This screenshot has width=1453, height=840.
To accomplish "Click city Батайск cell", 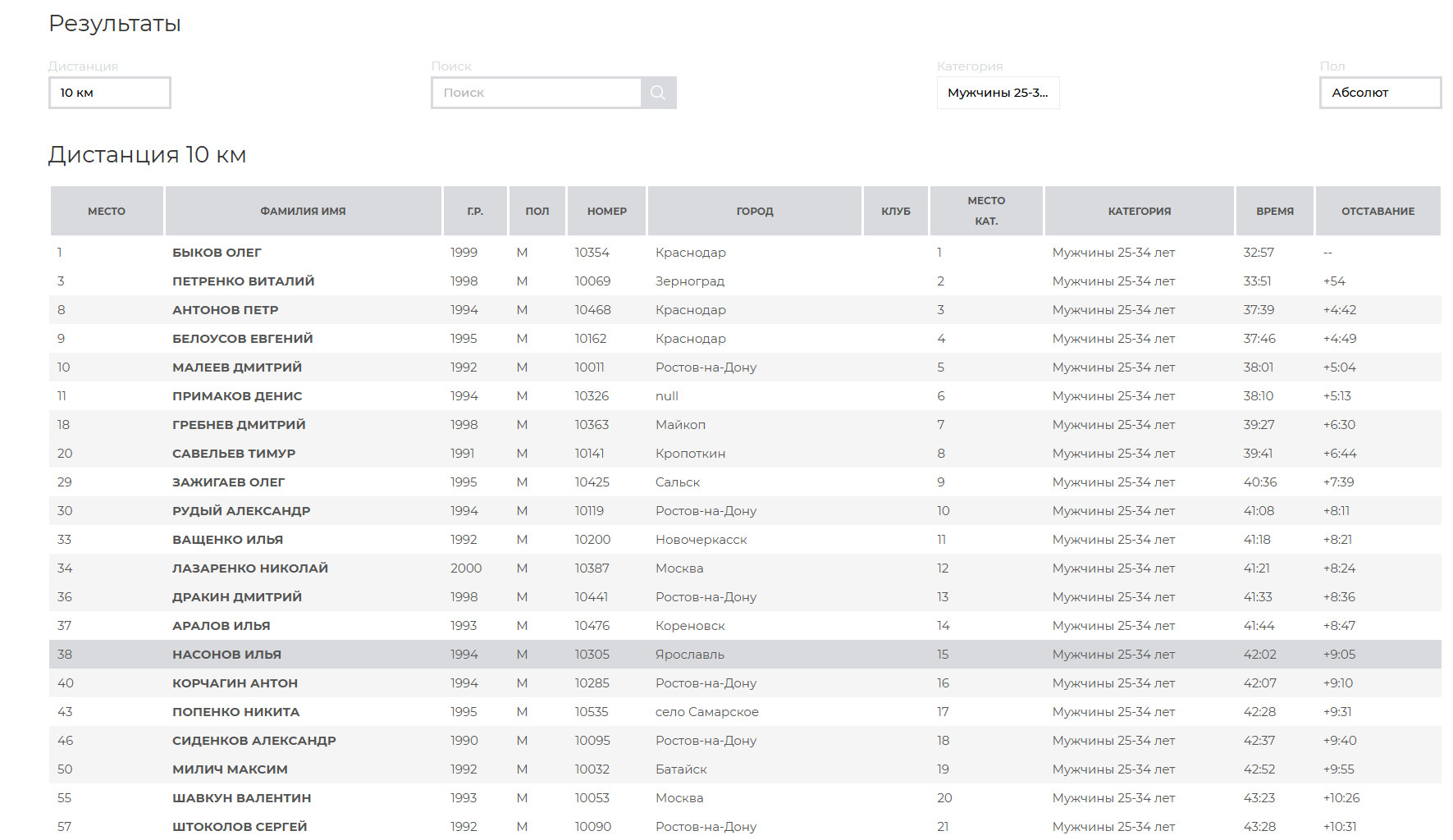I will [x=681, y=769].
